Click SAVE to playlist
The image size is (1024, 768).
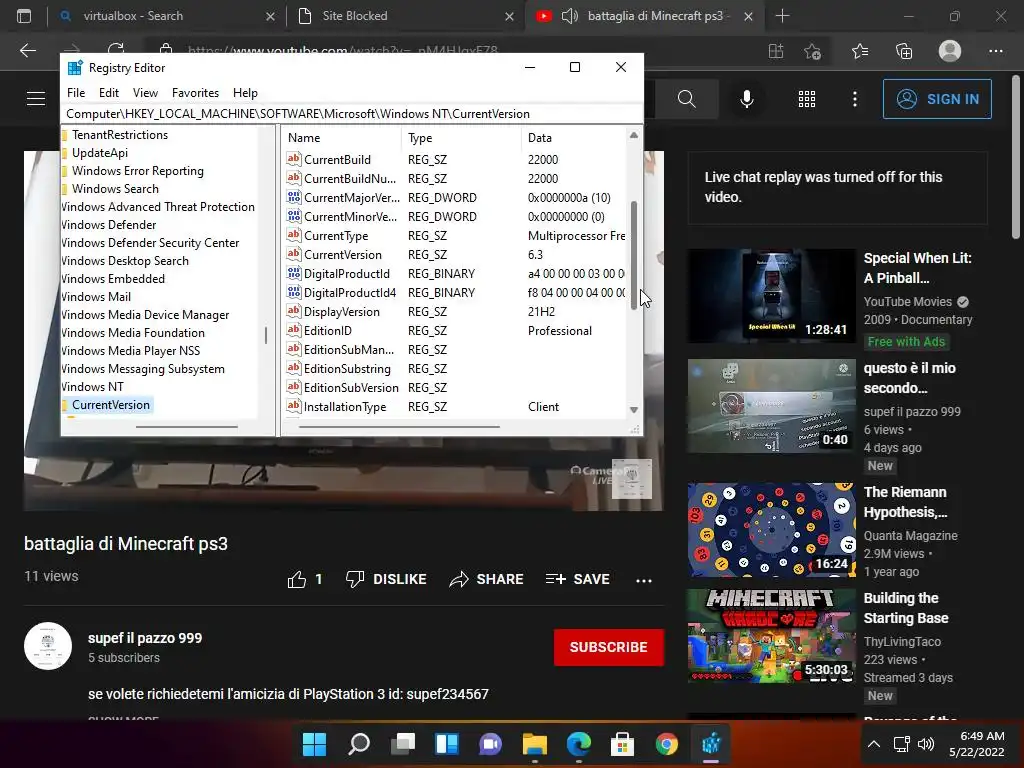[578, 579]
